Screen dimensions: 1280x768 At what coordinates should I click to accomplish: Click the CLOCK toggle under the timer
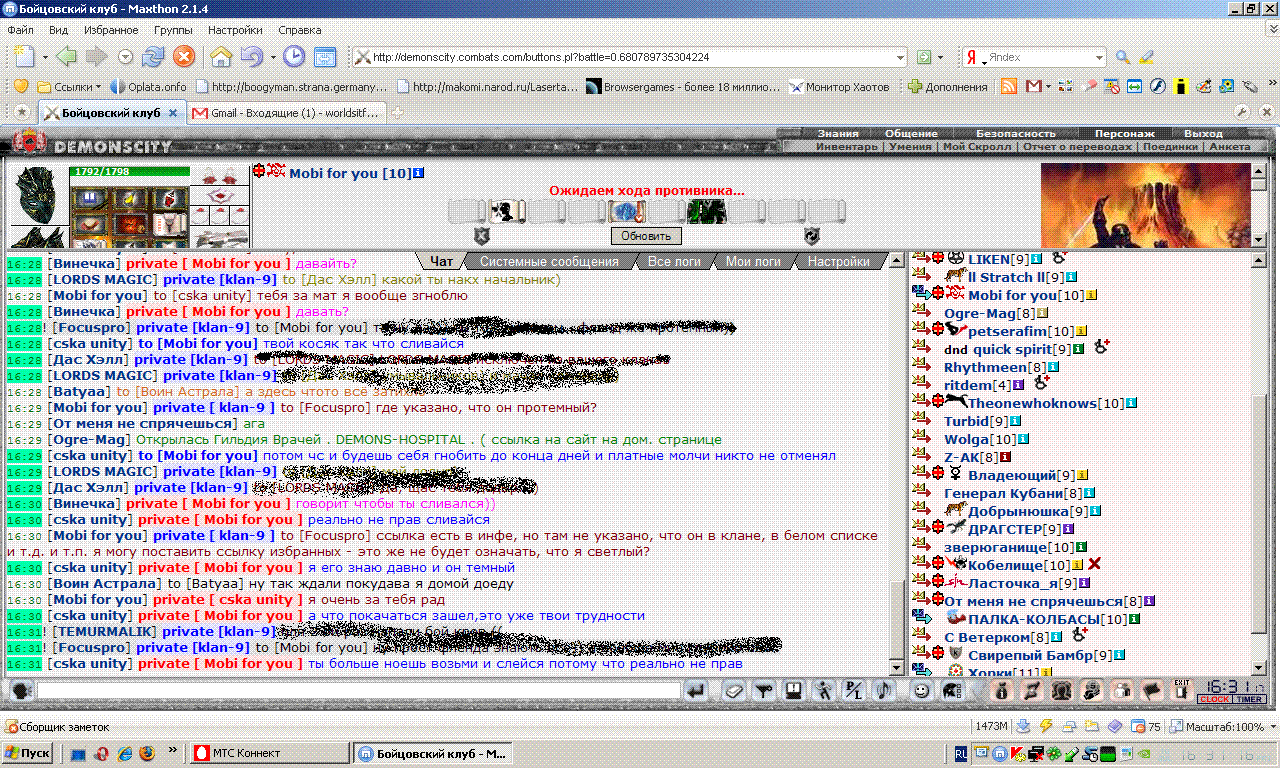pyautogui.click(x=1214, y=699)
